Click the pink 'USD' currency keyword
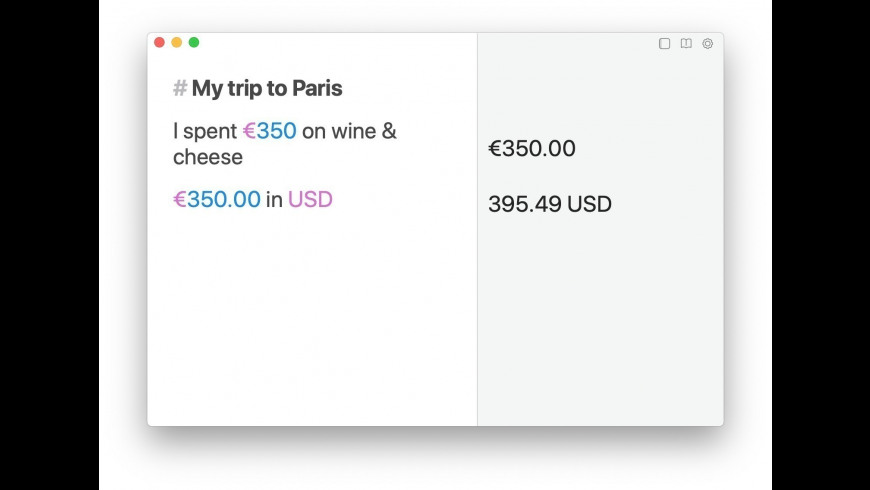This screenshot has width=870, height=490. (x=310, y=199)
